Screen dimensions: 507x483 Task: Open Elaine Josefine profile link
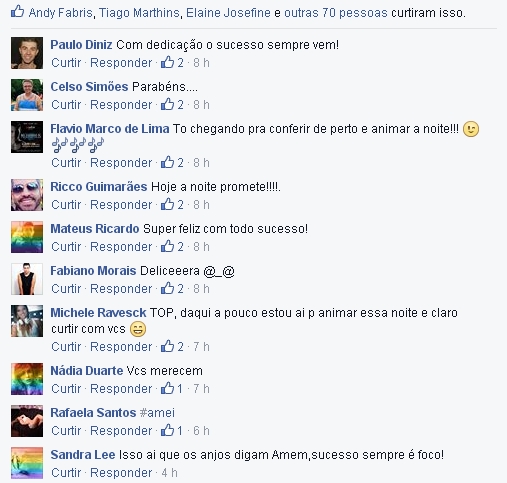coord(228,13)
